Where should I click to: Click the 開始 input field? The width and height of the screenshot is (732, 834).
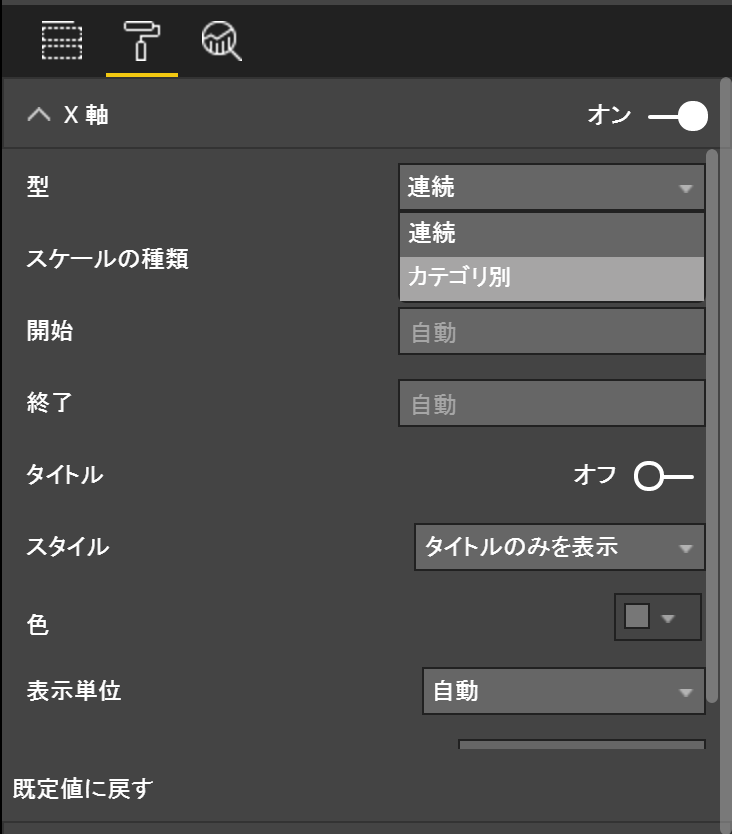point(552,331)
